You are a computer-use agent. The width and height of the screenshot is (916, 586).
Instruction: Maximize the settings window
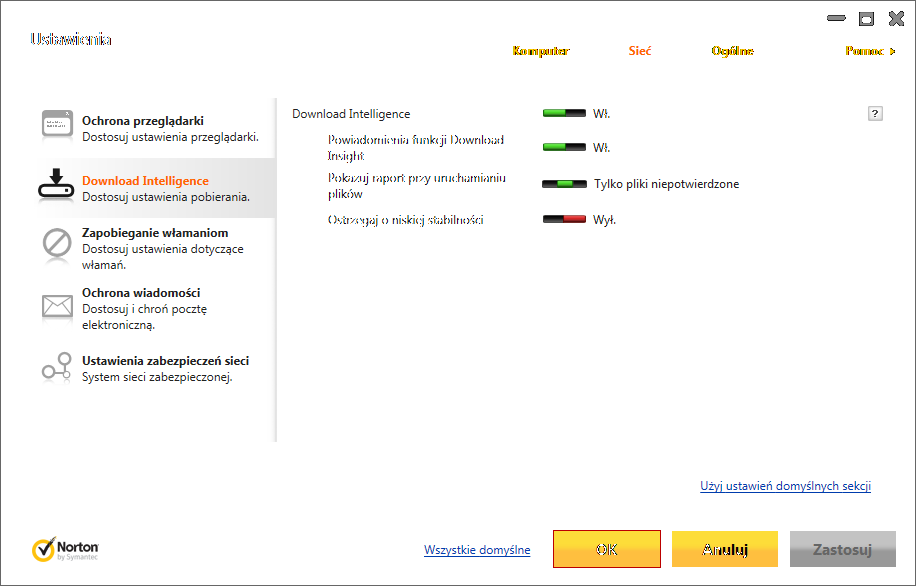tap(866, 19)
